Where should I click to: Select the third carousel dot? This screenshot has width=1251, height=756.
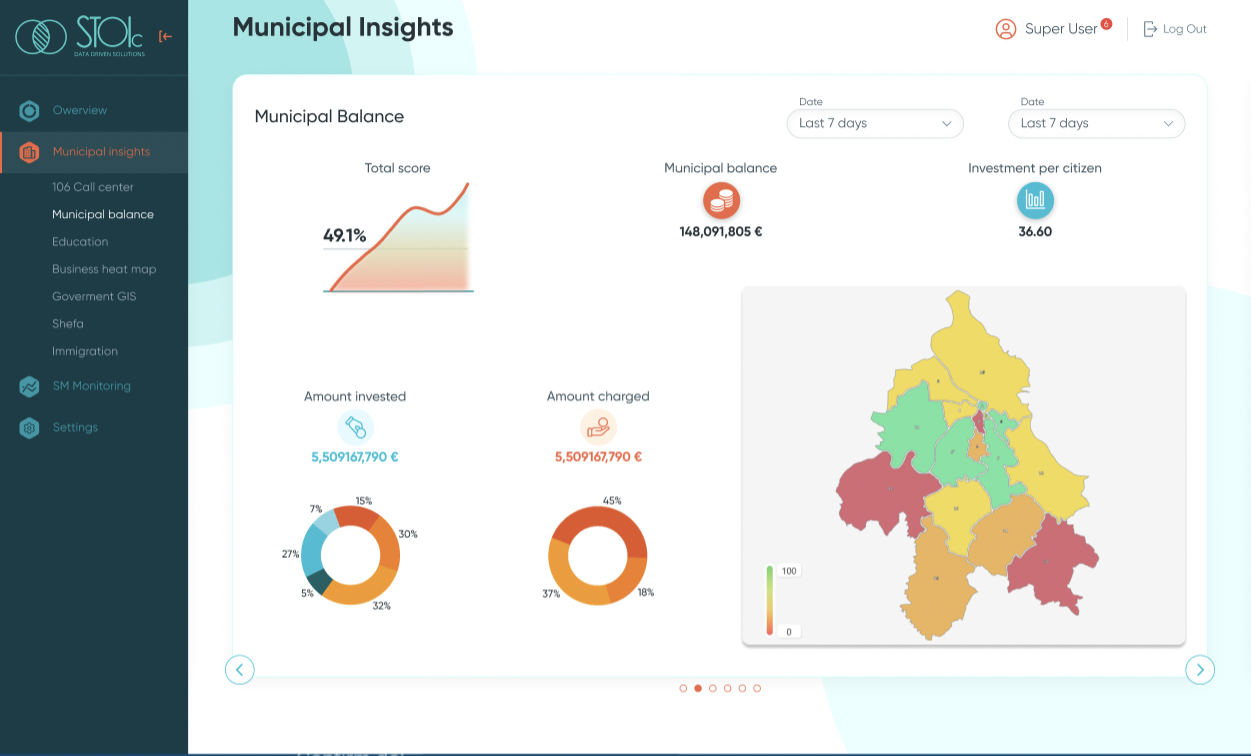(713, 688)
